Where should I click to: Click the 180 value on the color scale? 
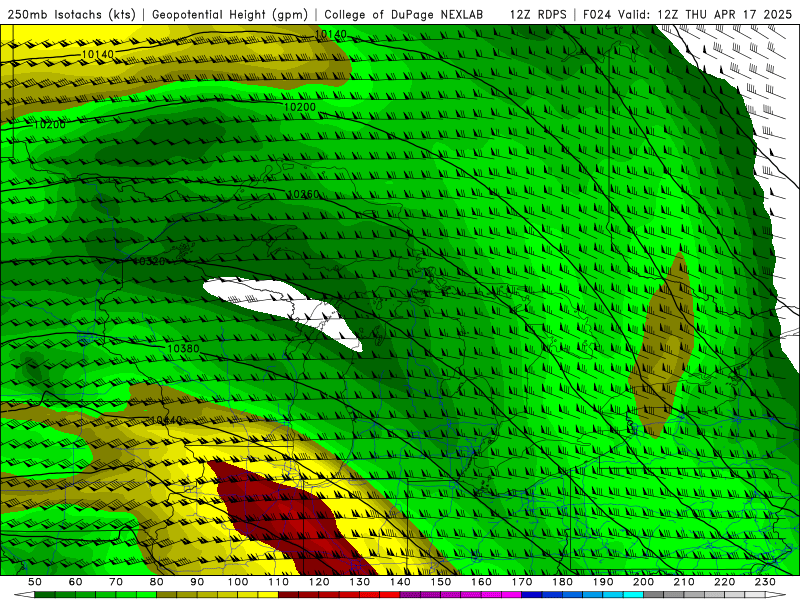point(562,582)
